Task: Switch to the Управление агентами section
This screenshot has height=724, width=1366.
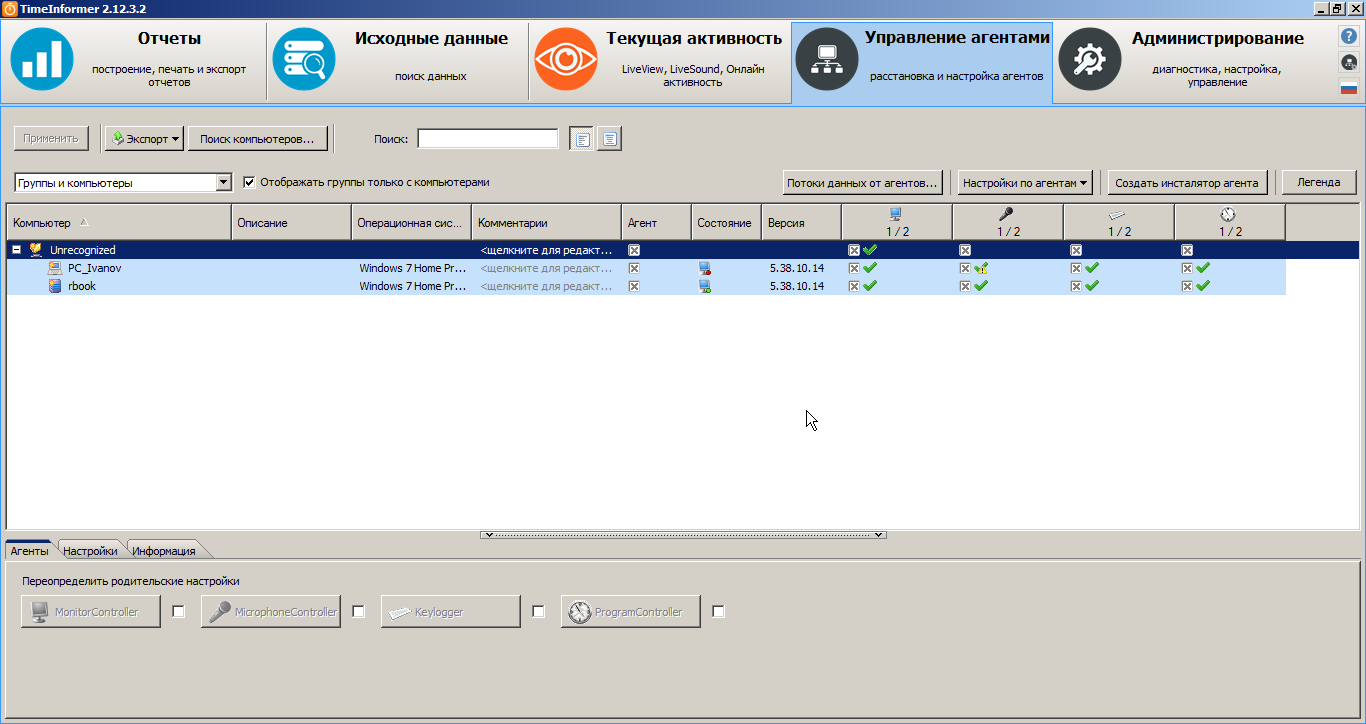Action: click(x=922, y=62)
